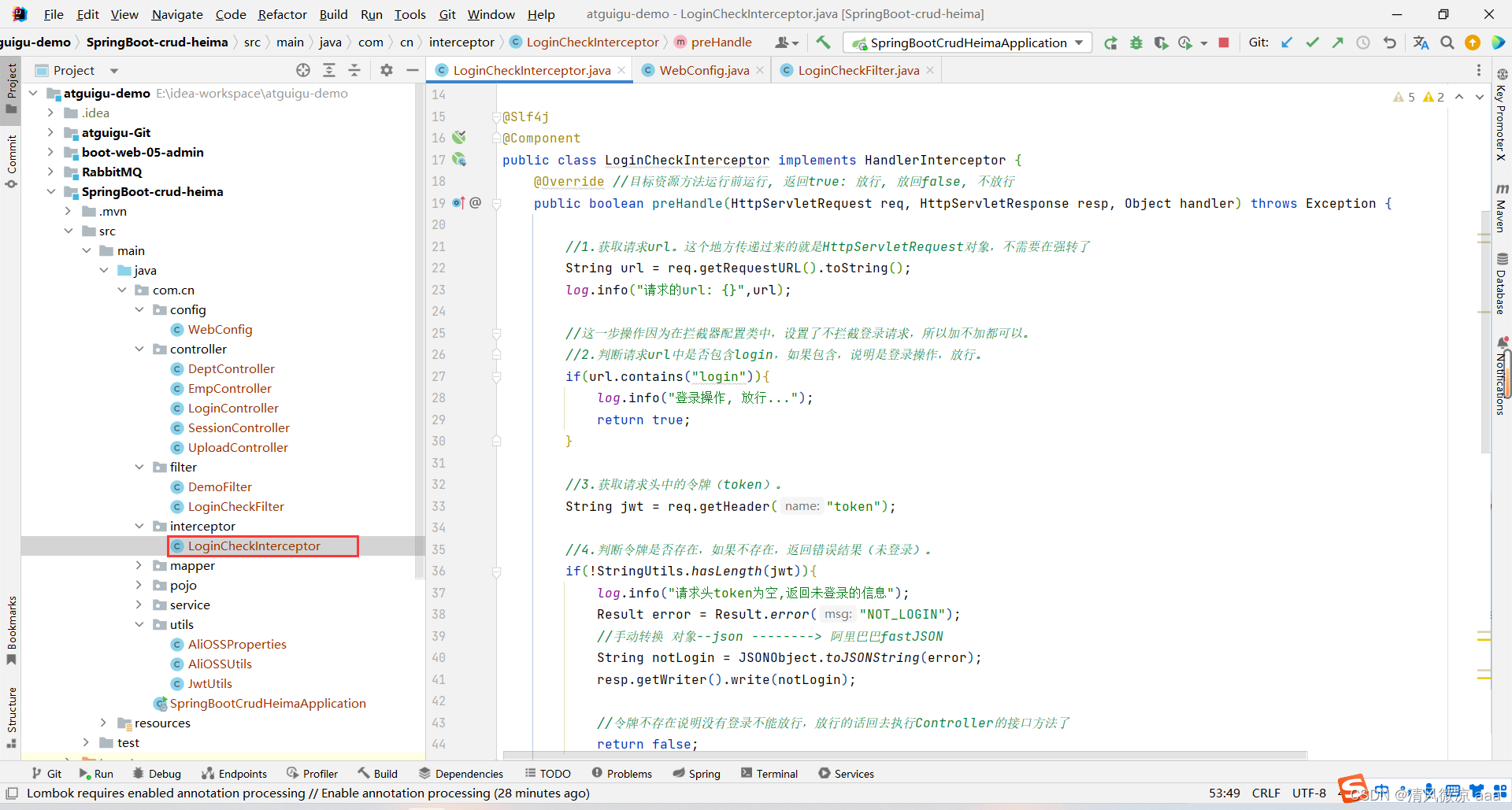Open Project panel settings gear
Image resolution: width=1512 pixels, height=810 pixels.
point(387,70)
